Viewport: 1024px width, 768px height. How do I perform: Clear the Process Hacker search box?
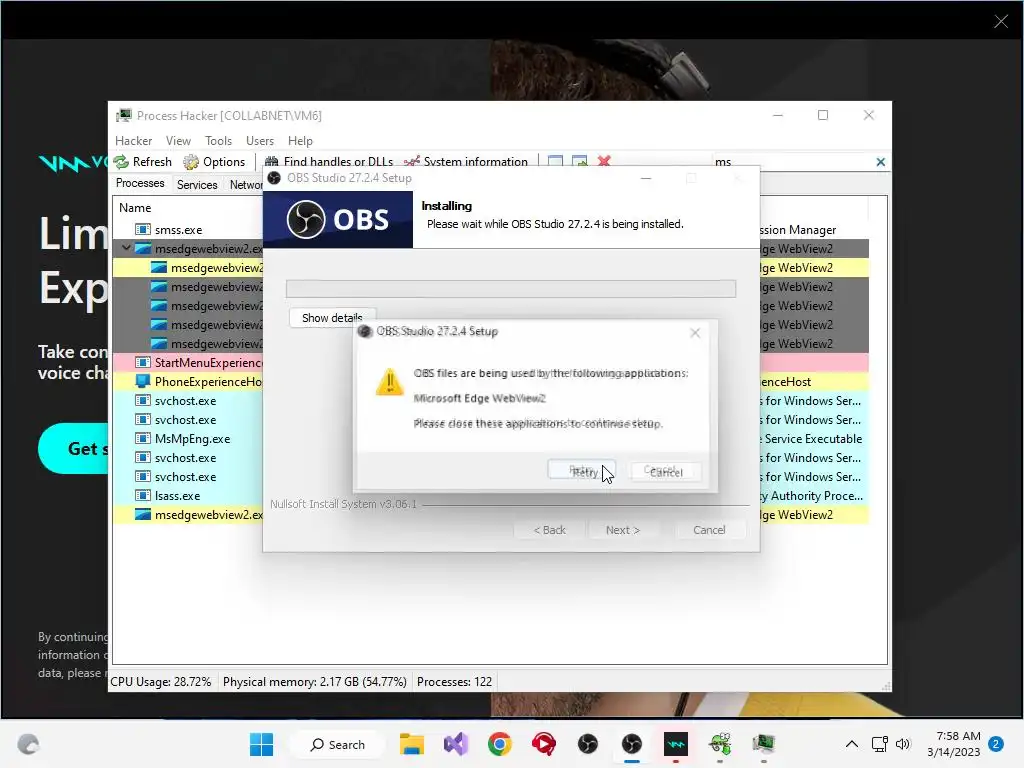[880, 162]
